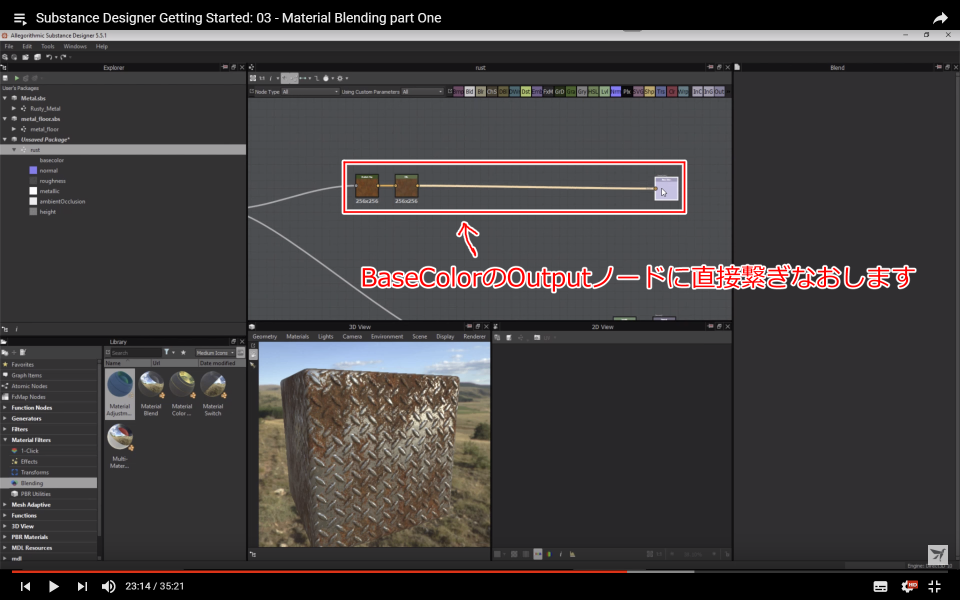This screenshot has height=600, width=960.
Task: Open the Library filter funnel
Action: pyautogui.click(x=167, y=353)
